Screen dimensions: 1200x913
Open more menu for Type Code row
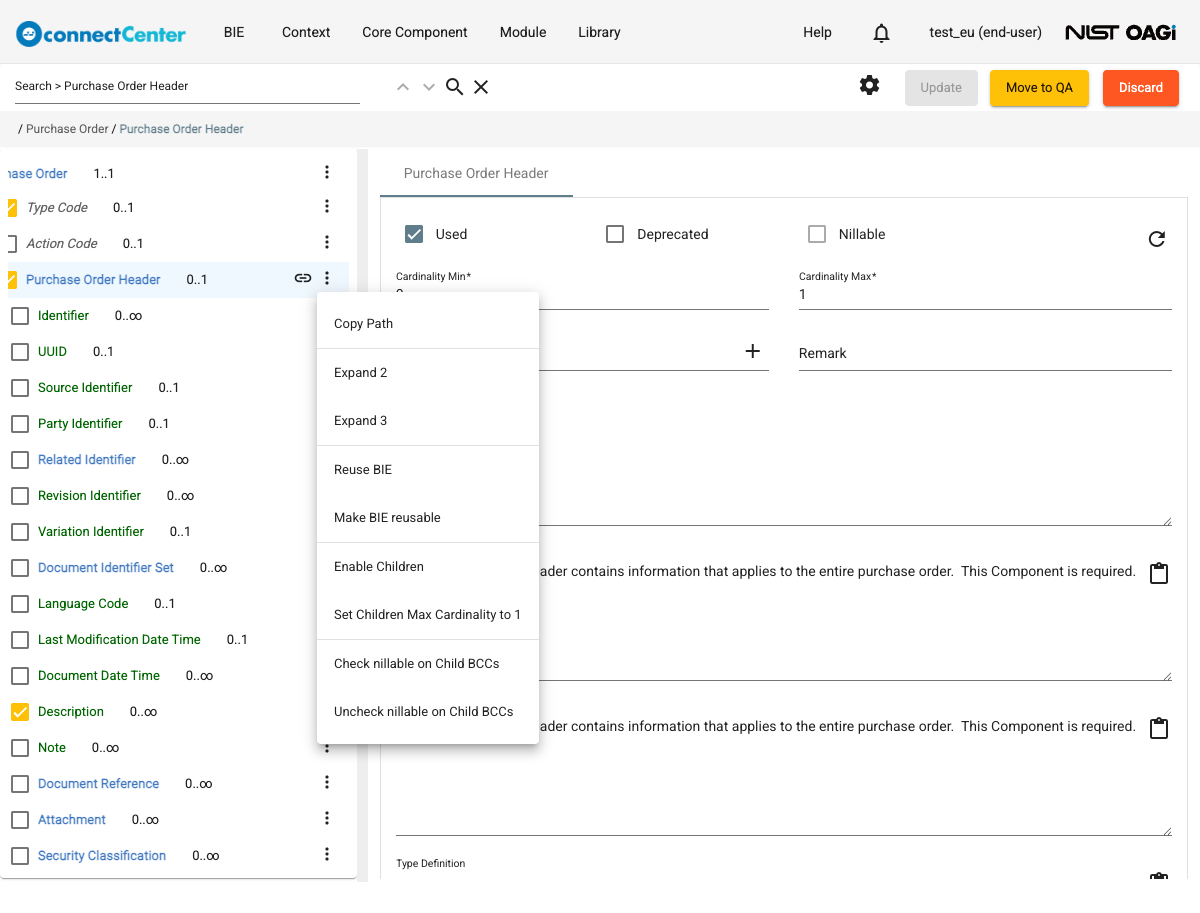(x=327, y=207)
